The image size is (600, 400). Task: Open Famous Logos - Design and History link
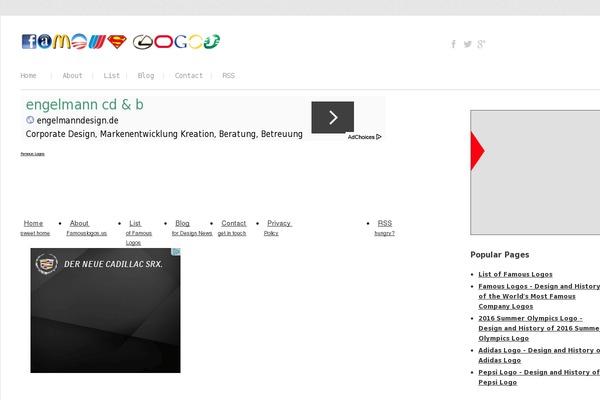click(539, 296)
